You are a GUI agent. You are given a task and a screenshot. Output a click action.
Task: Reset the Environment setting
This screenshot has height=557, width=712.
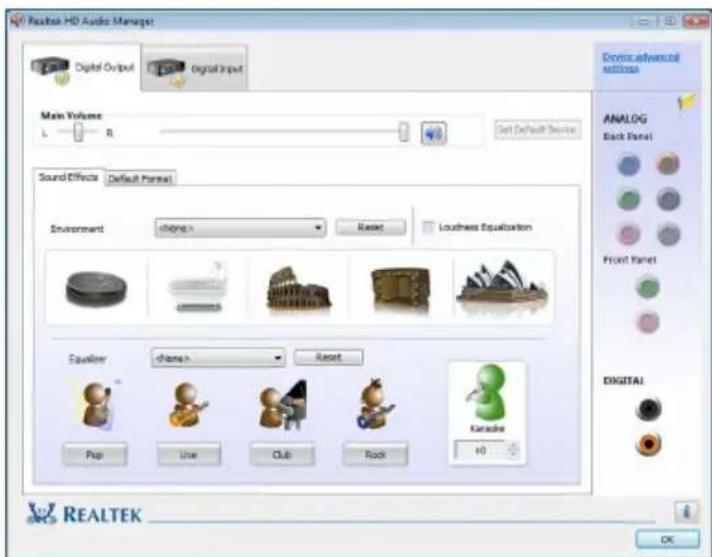click(x=371, y=227)
